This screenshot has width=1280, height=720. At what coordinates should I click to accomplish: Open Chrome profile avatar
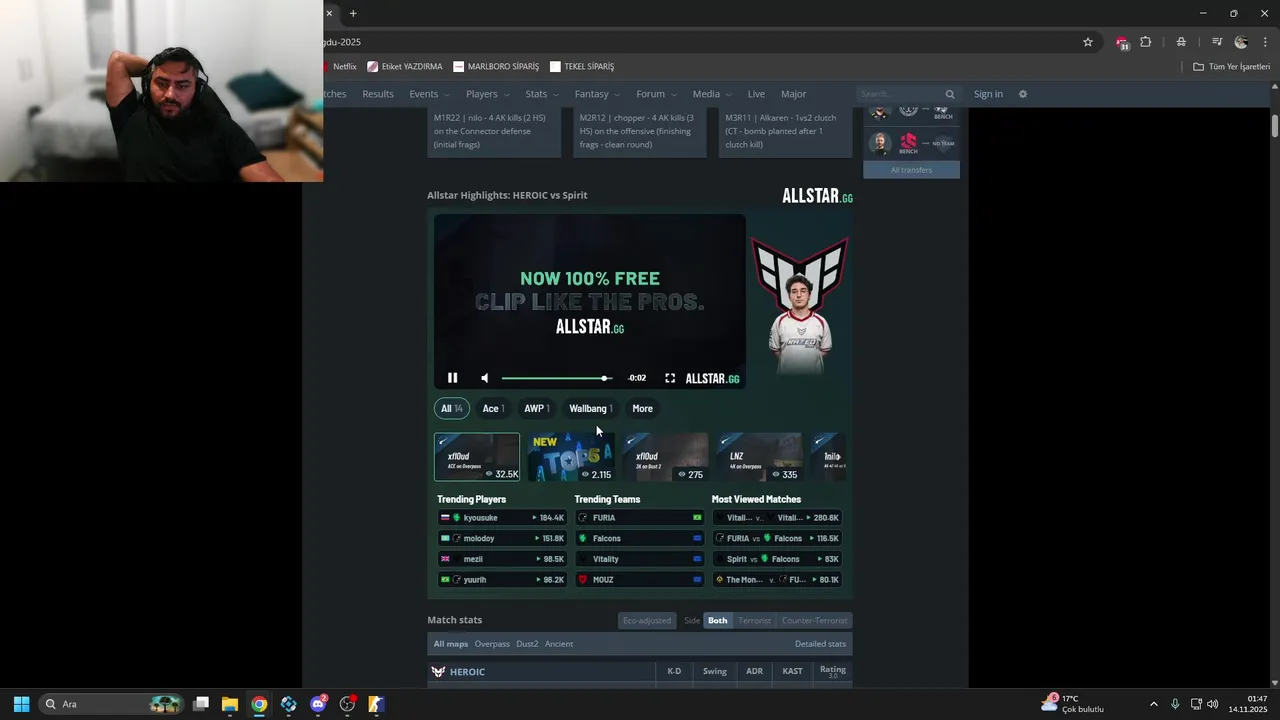[x=1241, y=42]
